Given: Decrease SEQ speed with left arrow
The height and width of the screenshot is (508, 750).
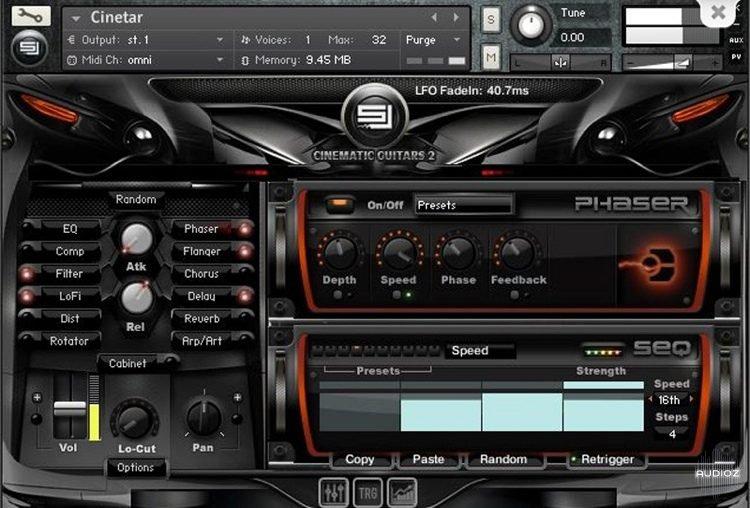Looking at the screenshot, I should 651,399.
